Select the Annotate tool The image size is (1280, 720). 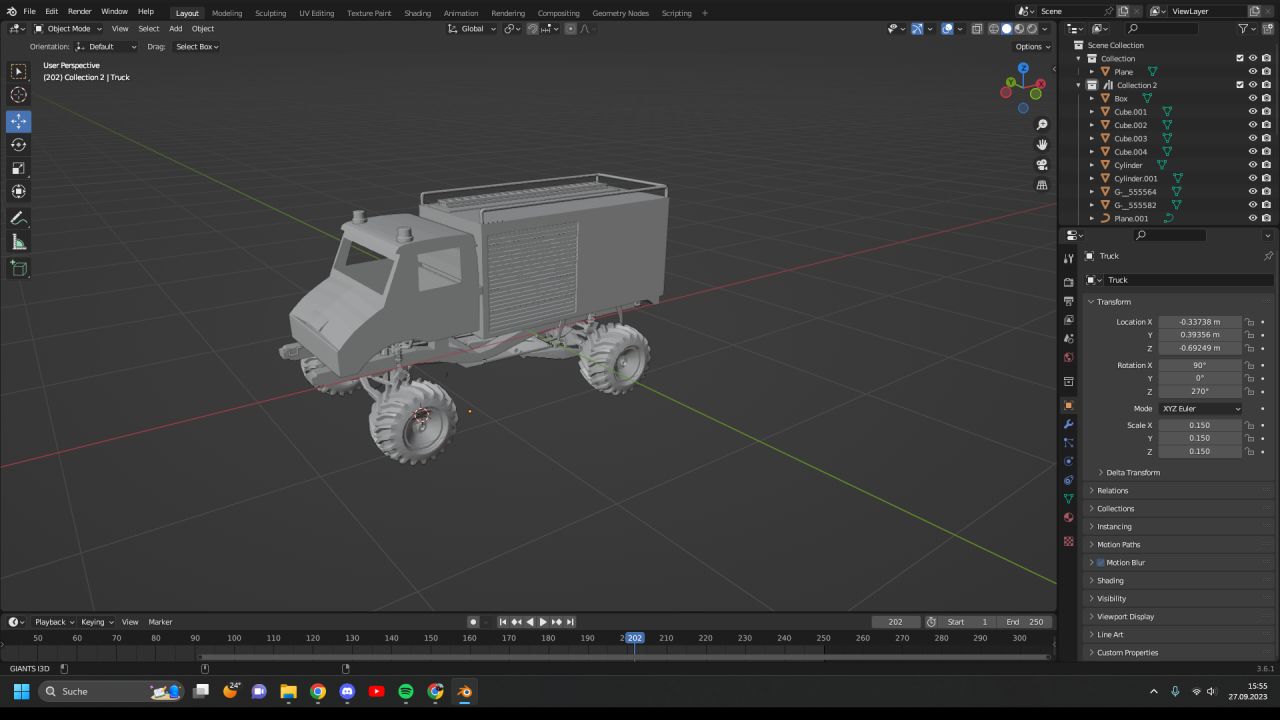click(19, 218)
